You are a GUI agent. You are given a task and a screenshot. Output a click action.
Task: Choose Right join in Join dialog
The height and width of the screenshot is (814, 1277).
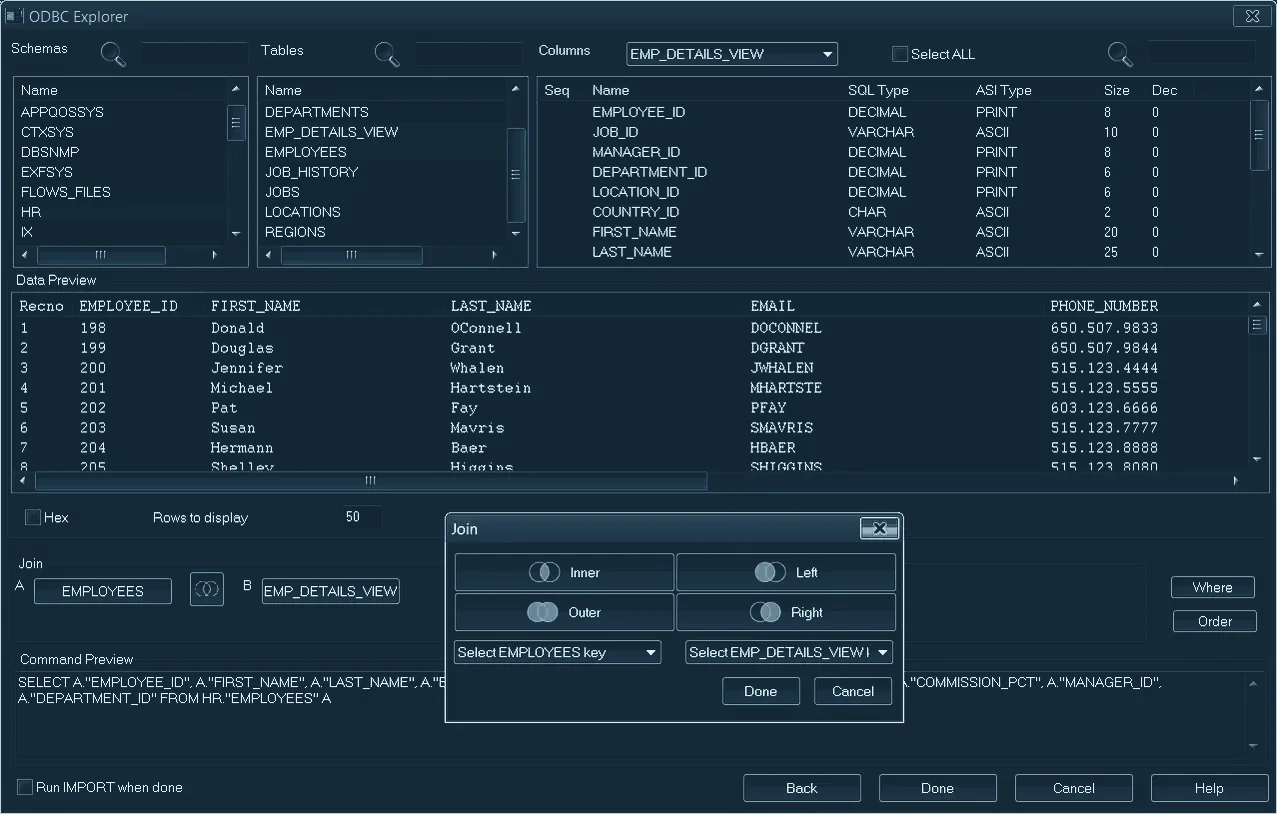[x=786, y=612]
